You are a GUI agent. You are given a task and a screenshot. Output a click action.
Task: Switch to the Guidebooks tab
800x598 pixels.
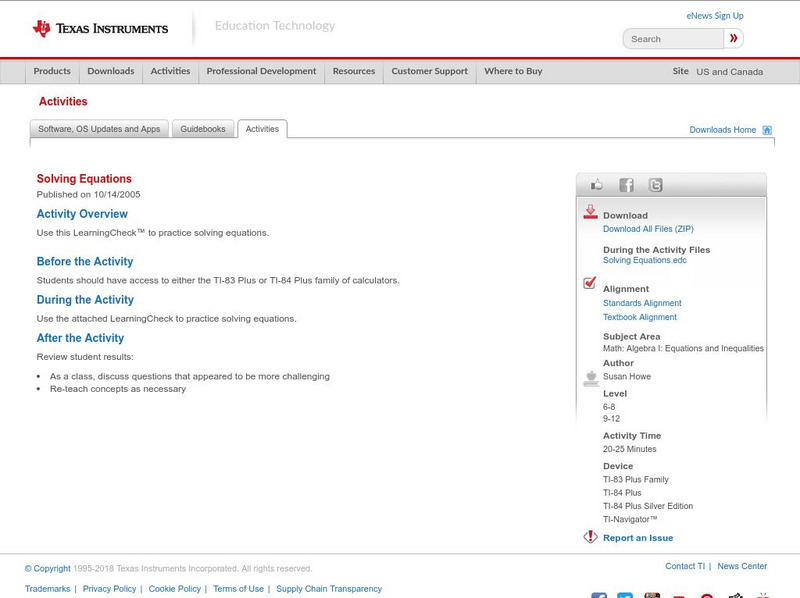202,128
